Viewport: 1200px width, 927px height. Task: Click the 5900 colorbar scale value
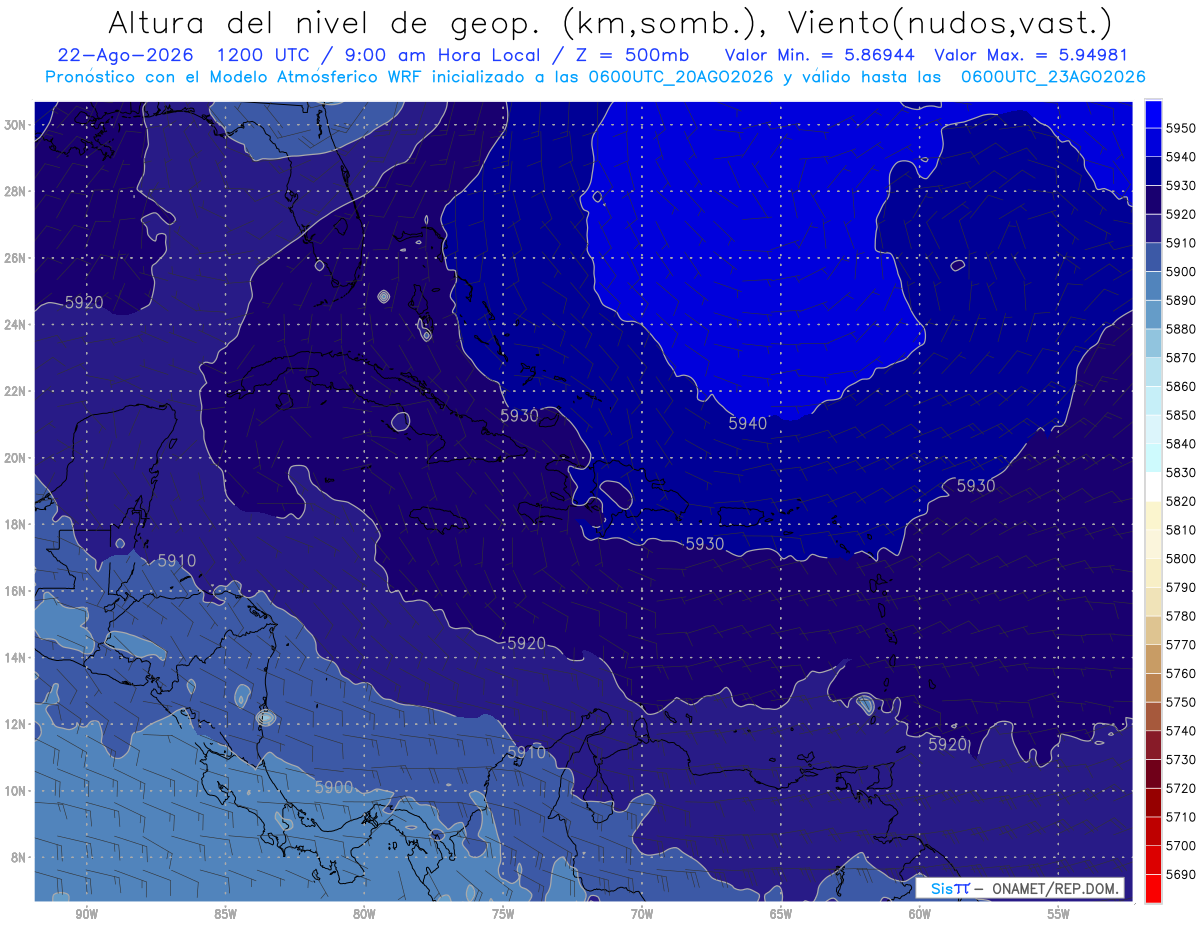(x=1180, y=271)
